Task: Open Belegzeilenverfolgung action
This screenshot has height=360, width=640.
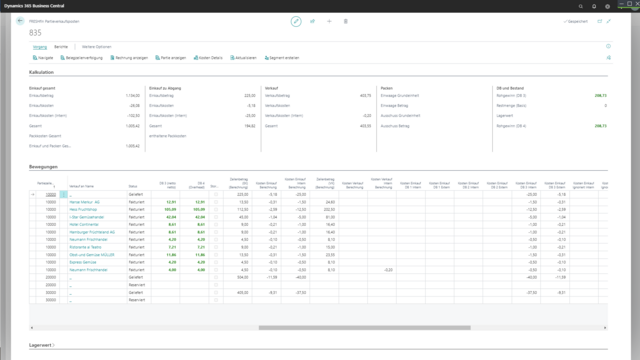Action: [x=82, y=58]
